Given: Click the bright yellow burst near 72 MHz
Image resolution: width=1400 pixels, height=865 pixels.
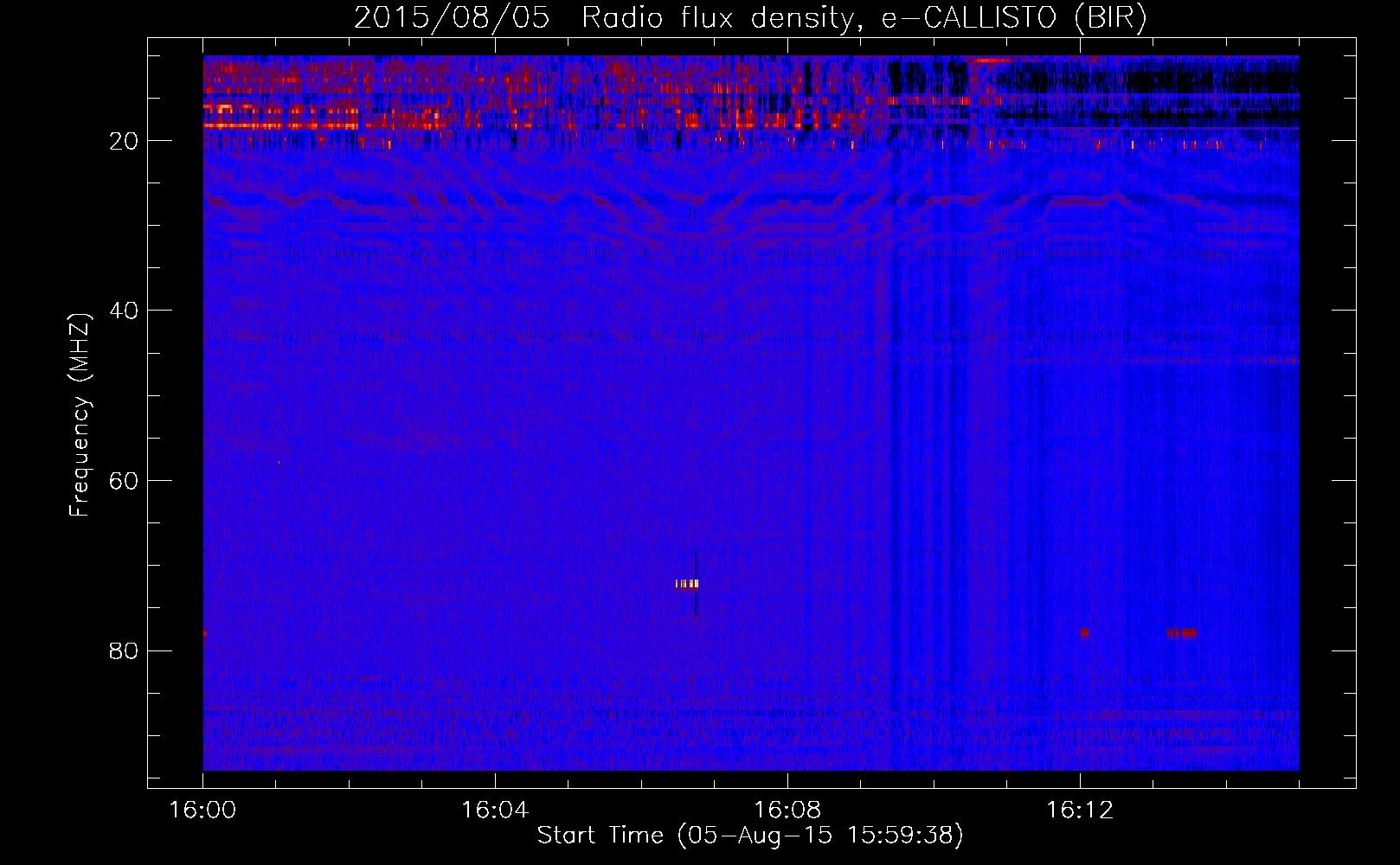Looking at the screenshot, I should coord(687,584).
